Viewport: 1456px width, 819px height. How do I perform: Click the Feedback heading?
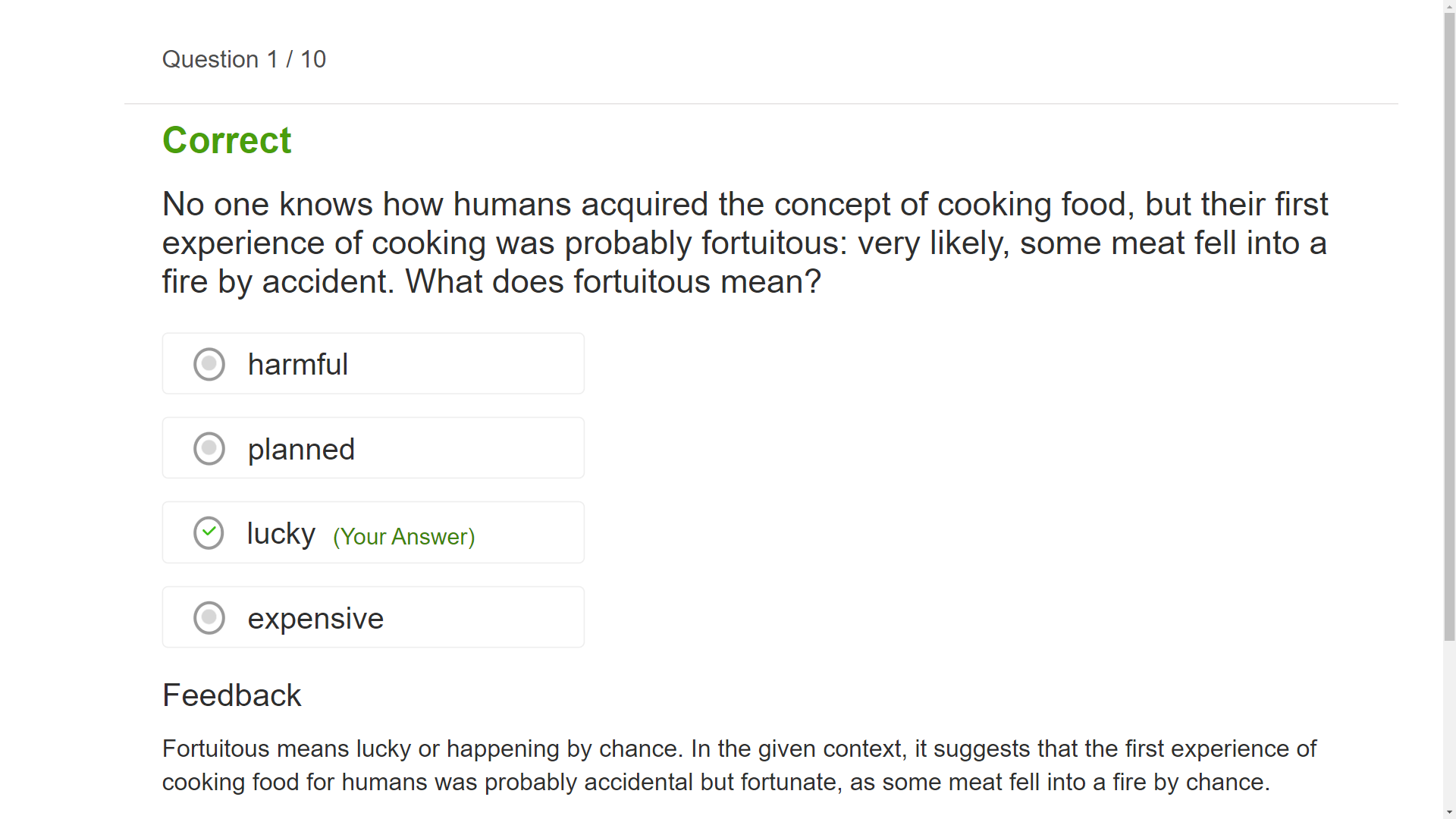pos(231,695)
